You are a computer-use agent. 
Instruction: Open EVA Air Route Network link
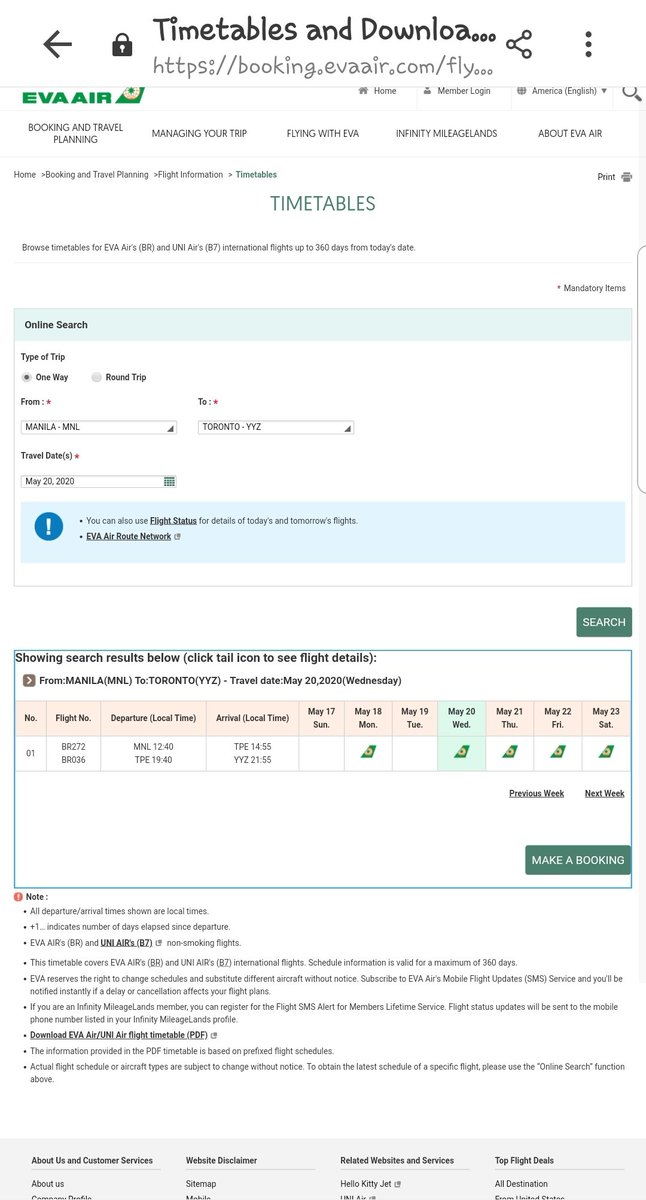[x=129, y=537]
